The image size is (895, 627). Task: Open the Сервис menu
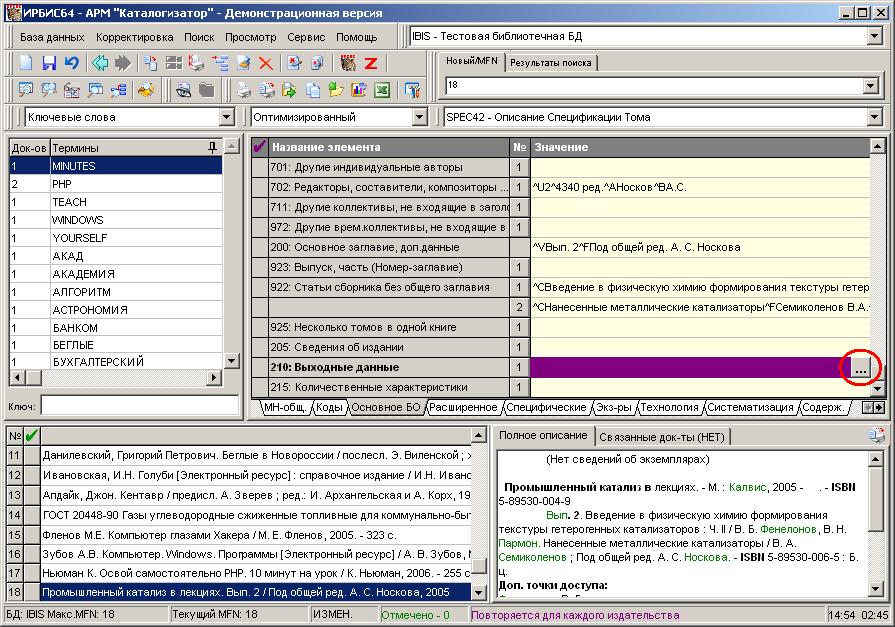(x=305, y=37)
